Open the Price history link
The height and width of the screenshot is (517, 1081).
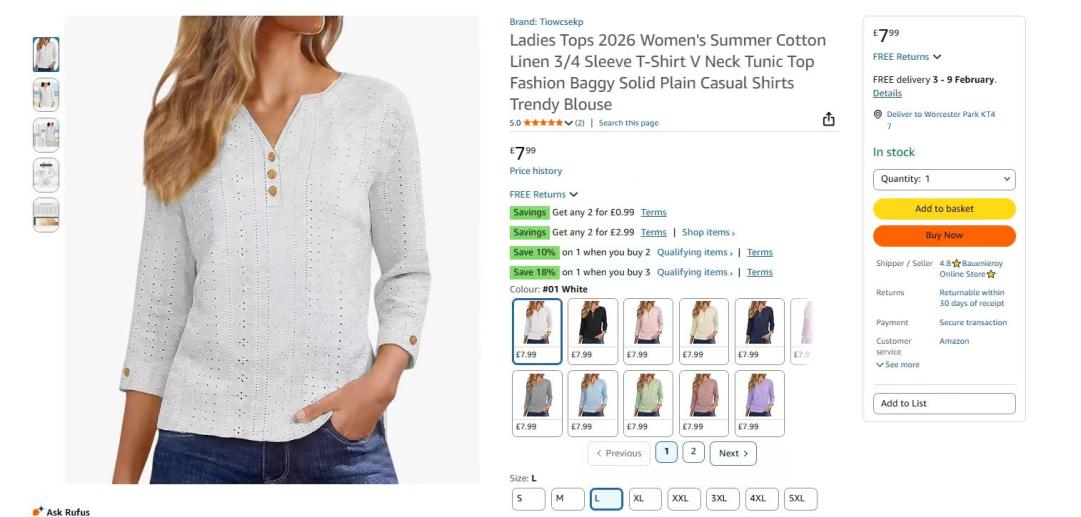pyautogui.click(x=536, y=171)
